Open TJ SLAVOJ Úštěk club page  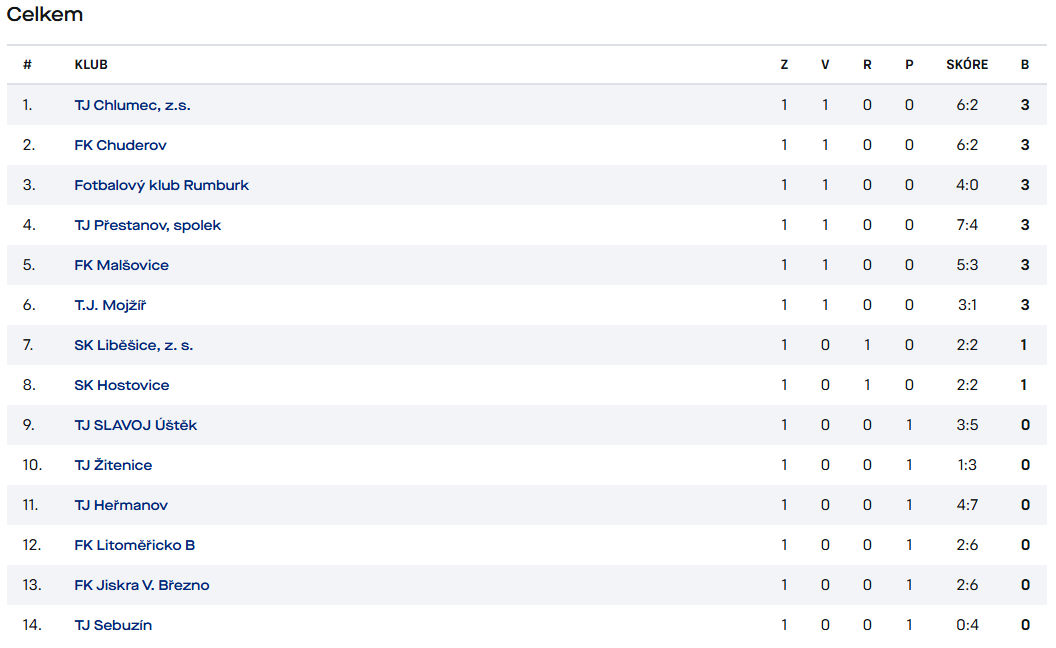click(135, 425)
